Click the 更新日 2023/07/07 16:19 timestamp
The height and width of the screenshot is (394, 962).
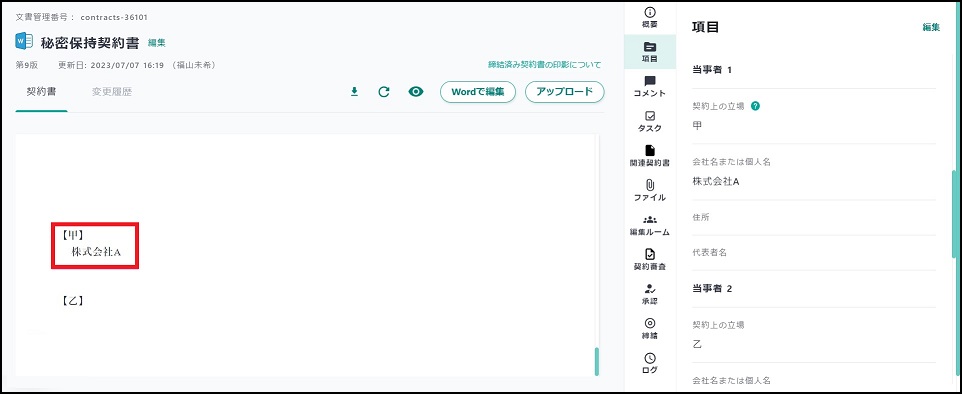pyautogui.click(x=110, y=65)
